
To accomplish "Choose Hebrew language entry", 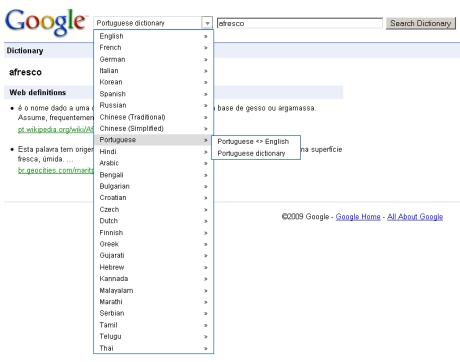I will pyautogui.click(x=153, y=267).
